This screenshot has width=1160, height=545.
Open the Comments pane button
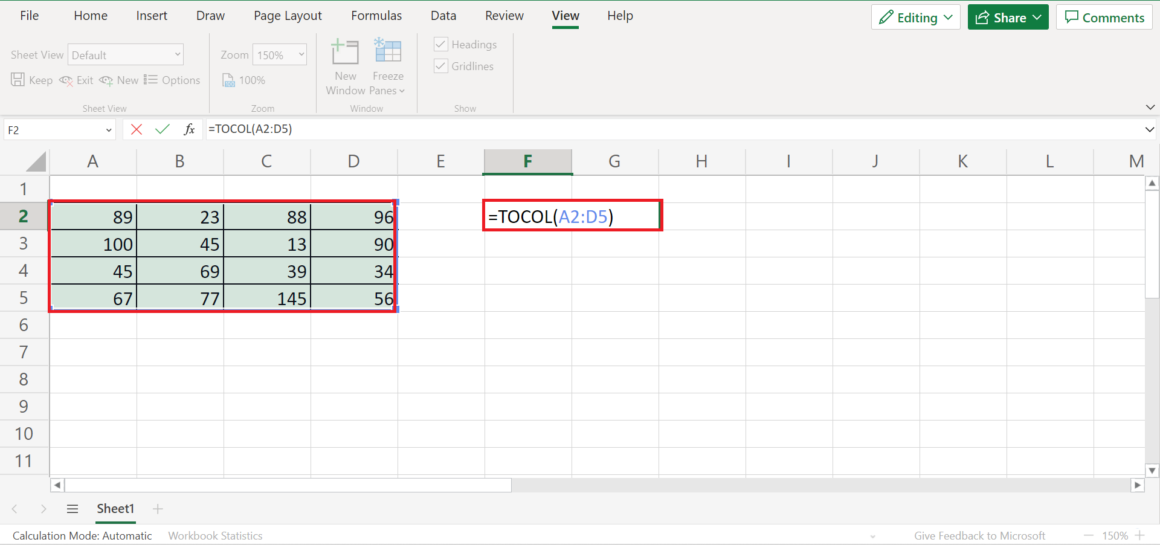click(1104, 17)
